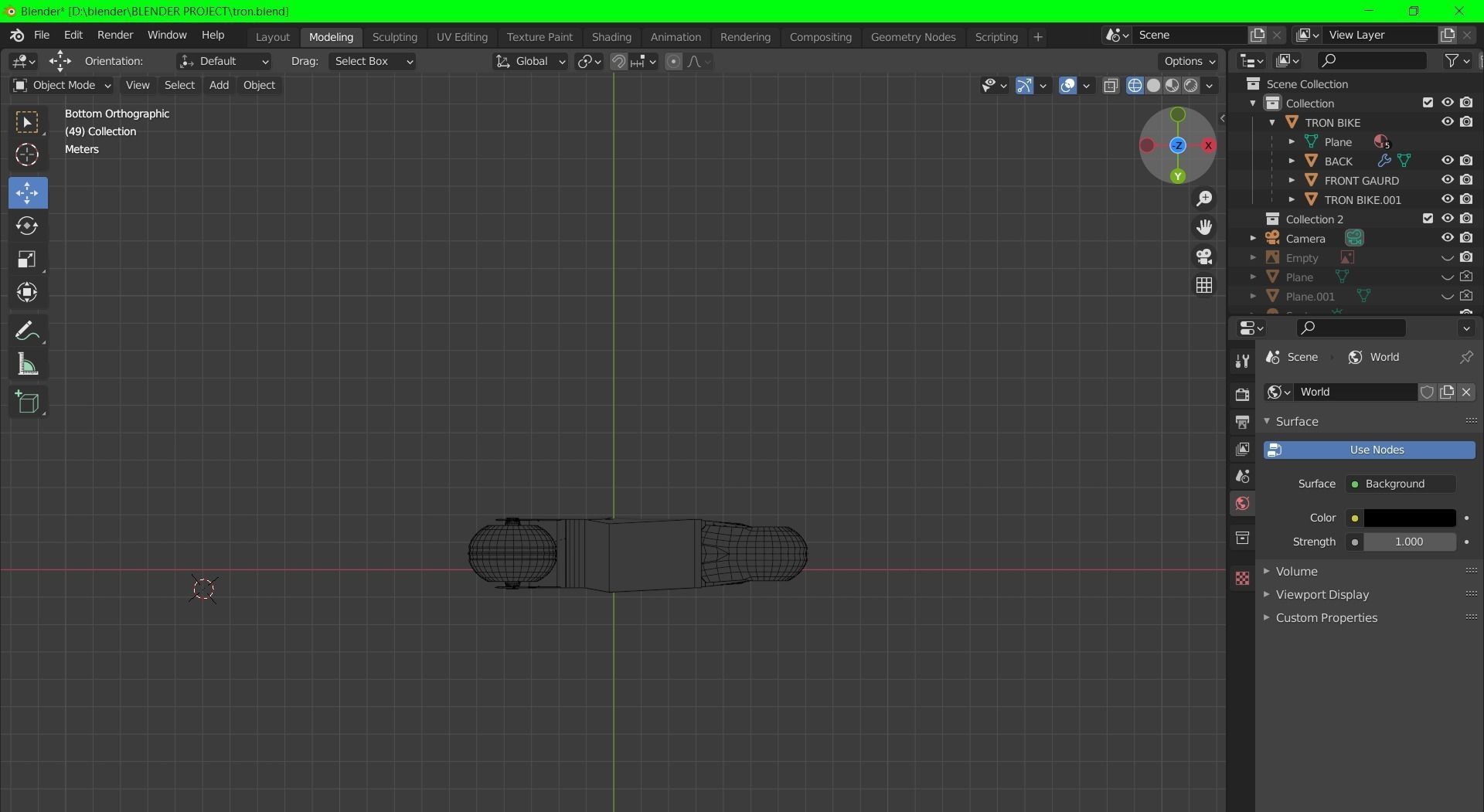The width and height of the screenshot is (1484, 812).
Task: Hide the BACK object in viewport
Action: [1448, 161]
